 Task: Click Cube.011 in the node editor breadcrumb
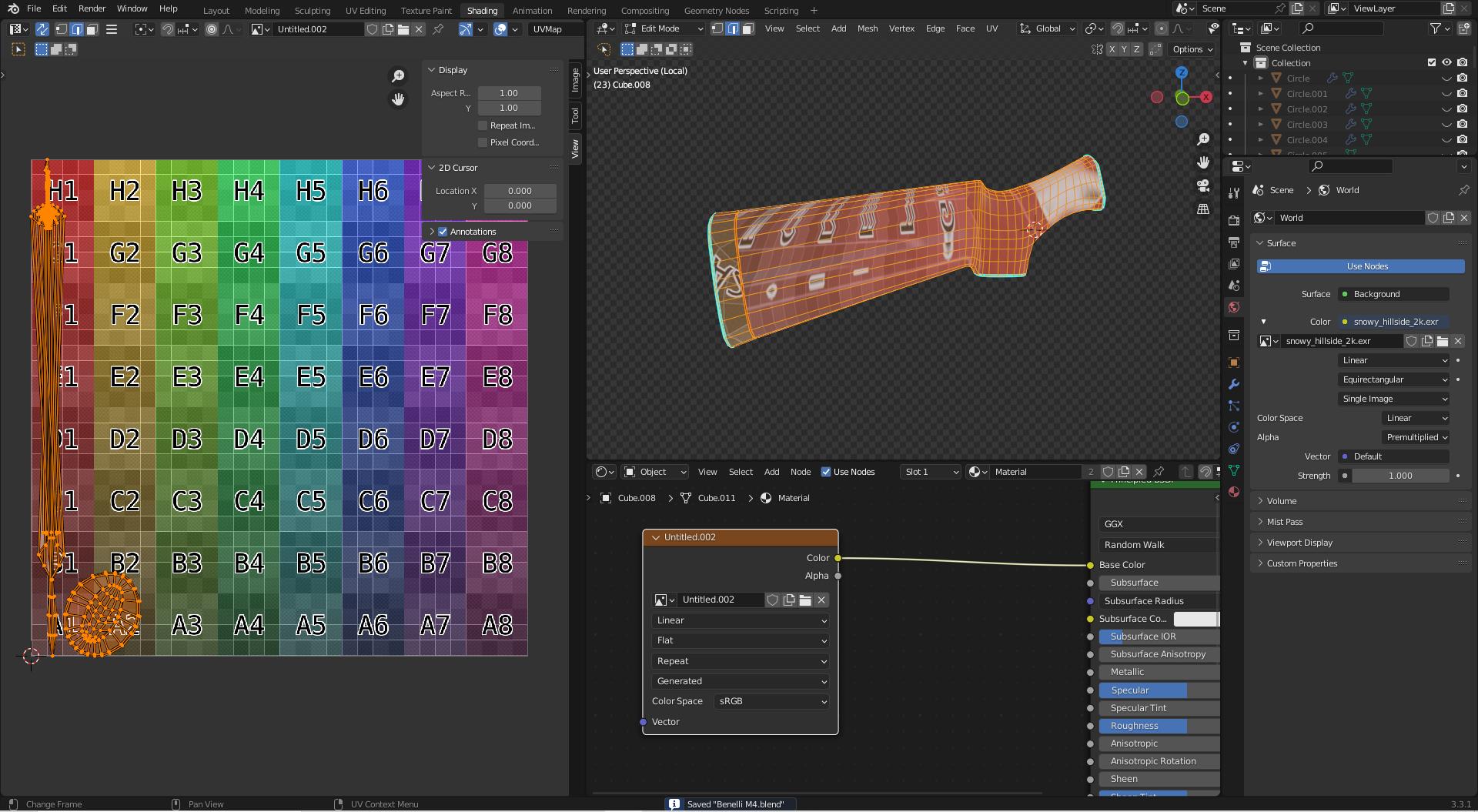click(716, 498)
